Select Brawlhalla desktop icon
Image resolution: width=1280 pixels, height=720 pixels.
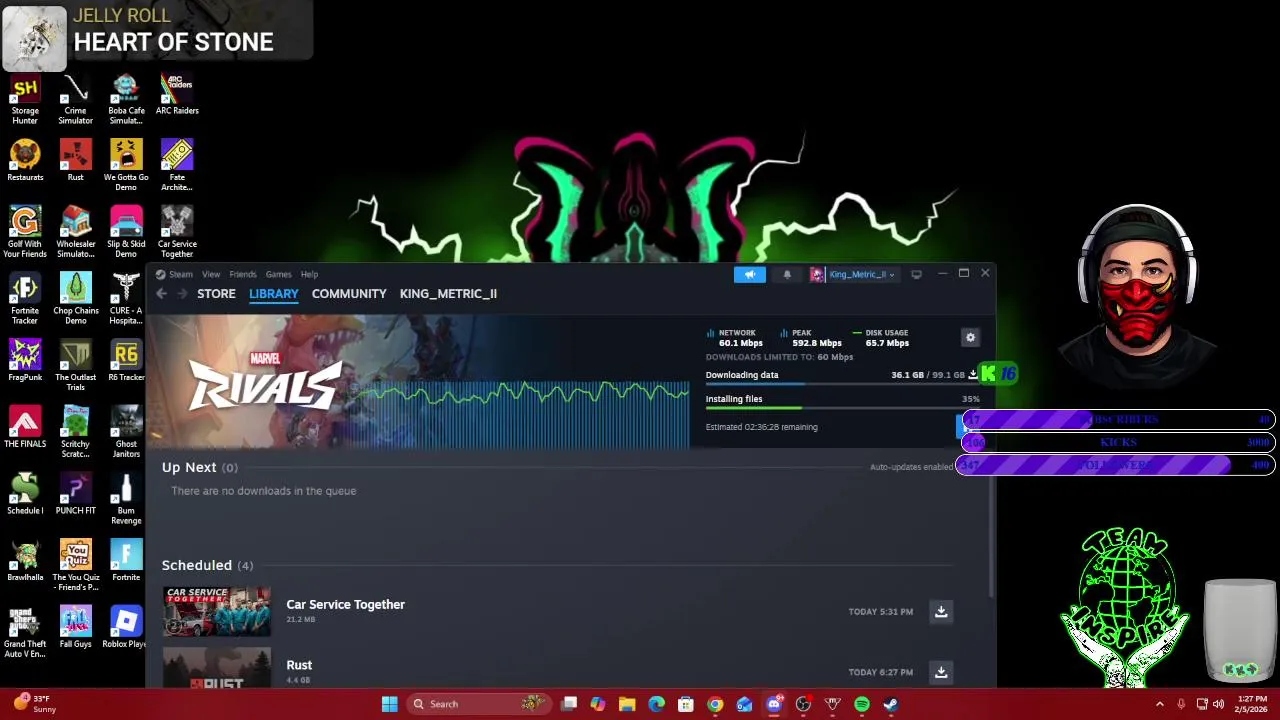pyautogui.click(x=25, y=561)
